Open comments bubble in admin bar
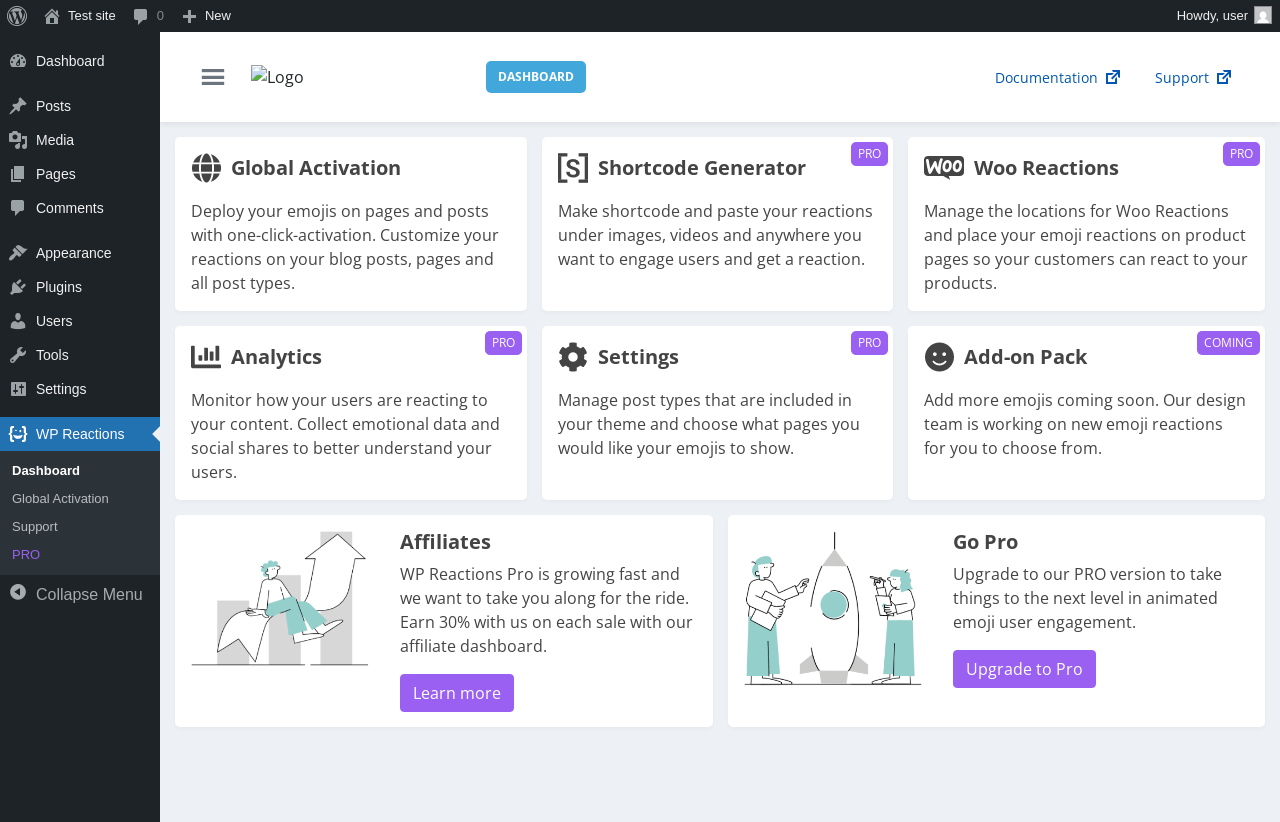The width and height of the screenshot is (1280, 822). (x=148, y=15)
